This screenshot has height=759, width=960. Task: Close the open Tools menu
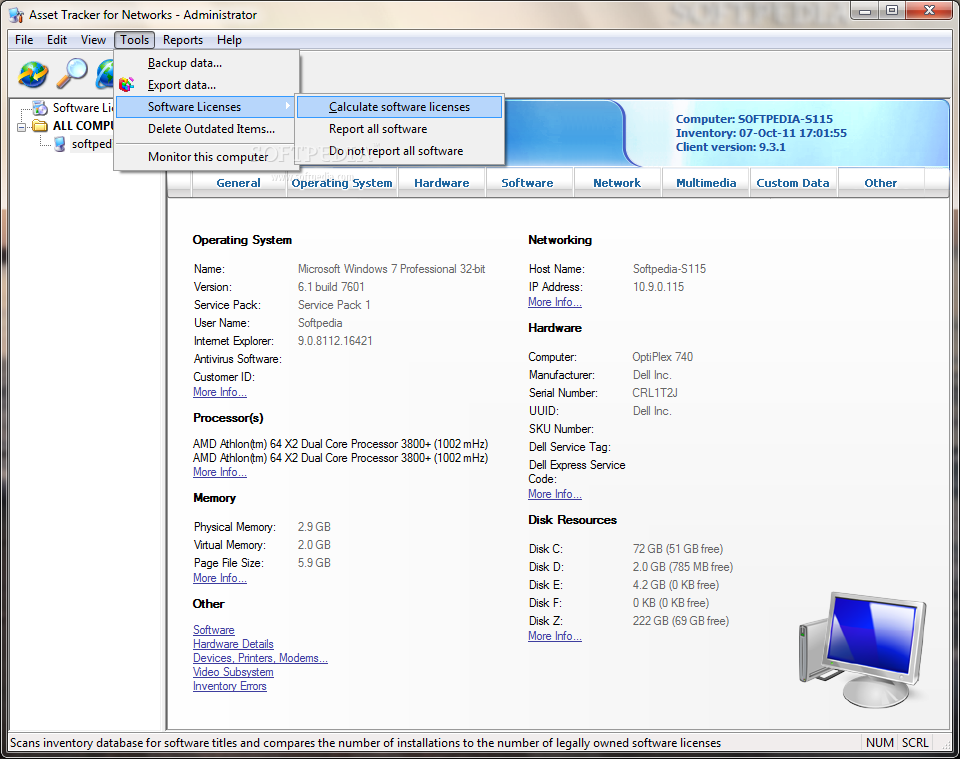pyautogui.click(x=134, y=40)
